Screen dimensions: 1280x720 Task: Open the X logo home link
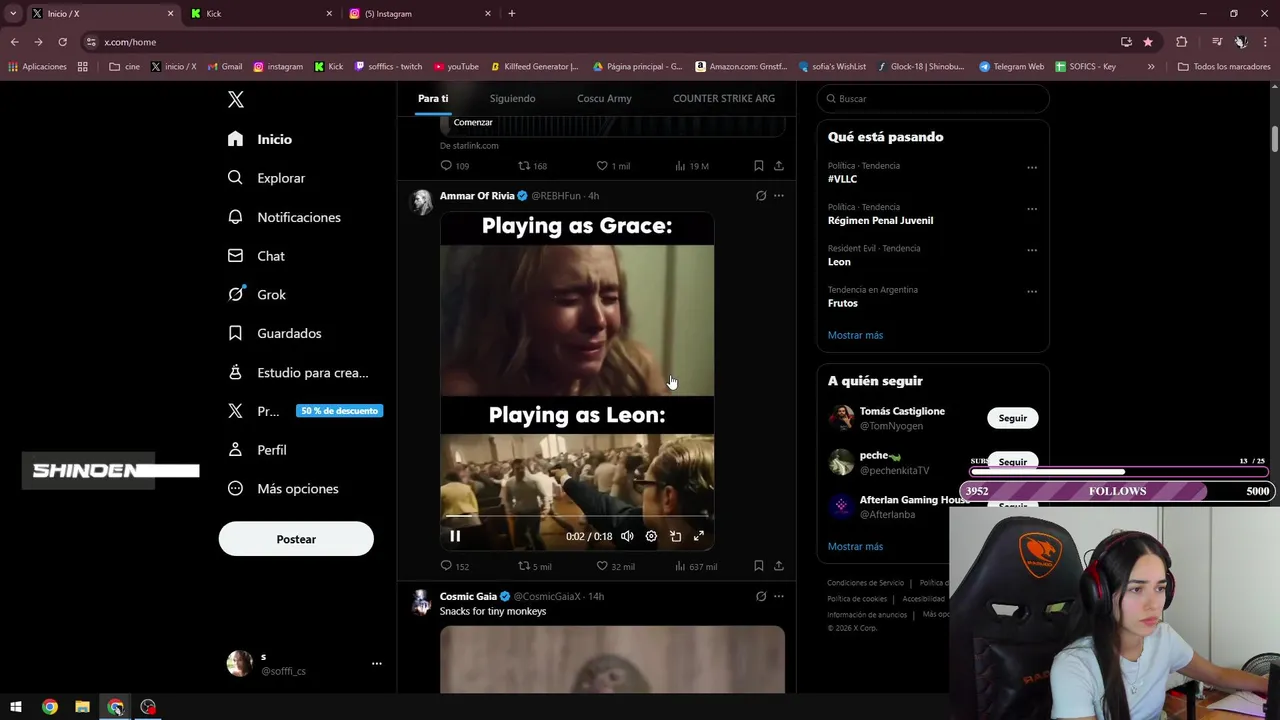[236, 99]
